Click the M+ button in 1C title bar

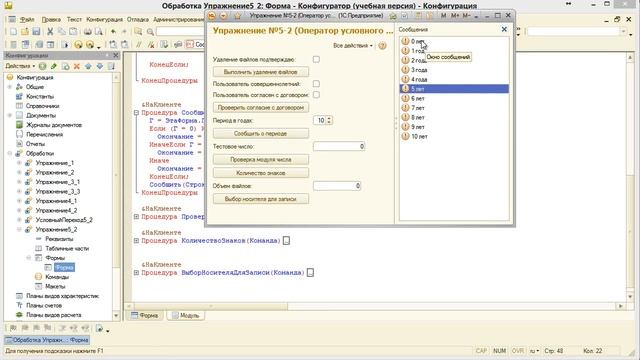coord(455,16)
